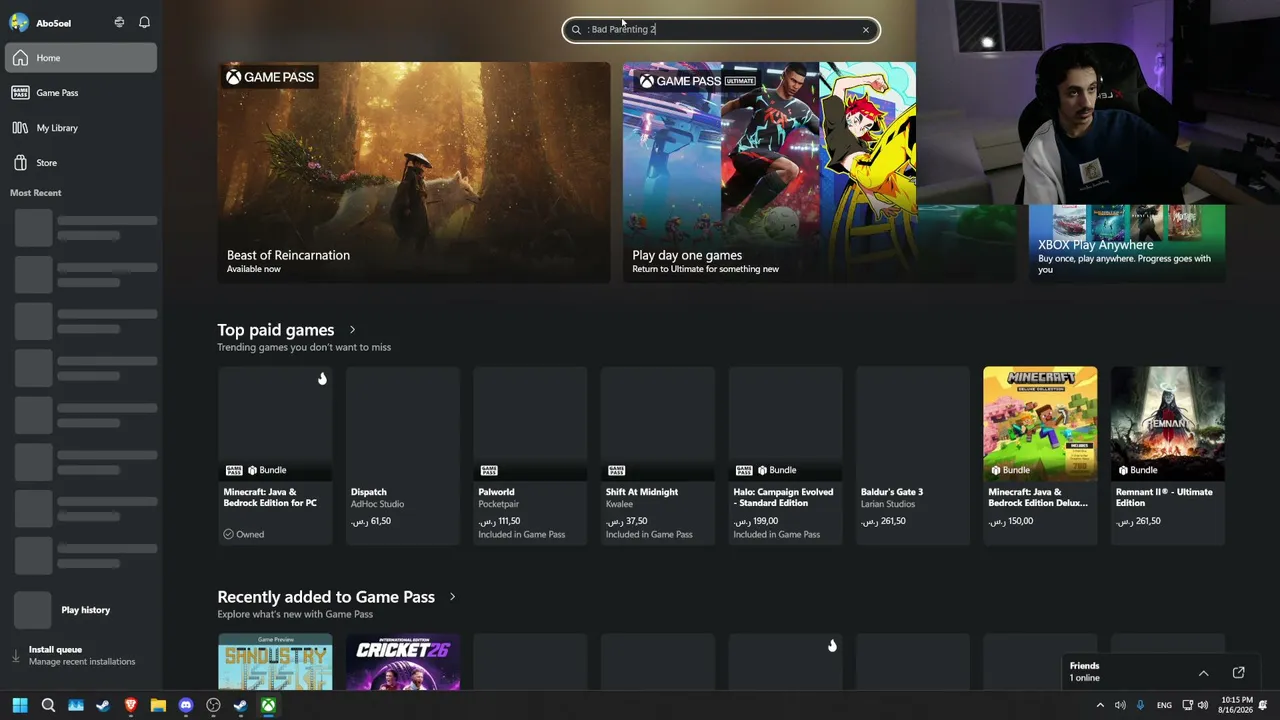Image resolution: width=1280 pixels, height=720 pixels.
Task: Open the Windows Start menu
Action: point(20,705)
